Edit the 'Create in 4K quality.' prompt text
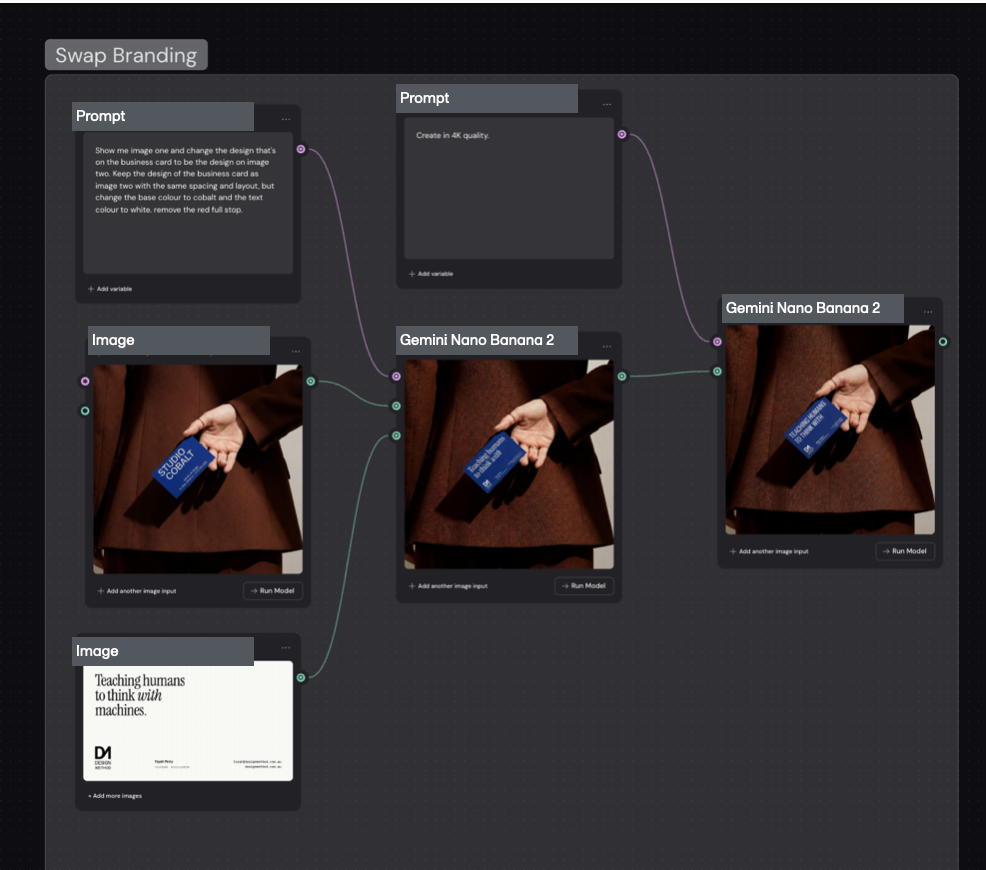Viewport: 986px width, 870px height. pyautogui.click(x=509, y=188)
